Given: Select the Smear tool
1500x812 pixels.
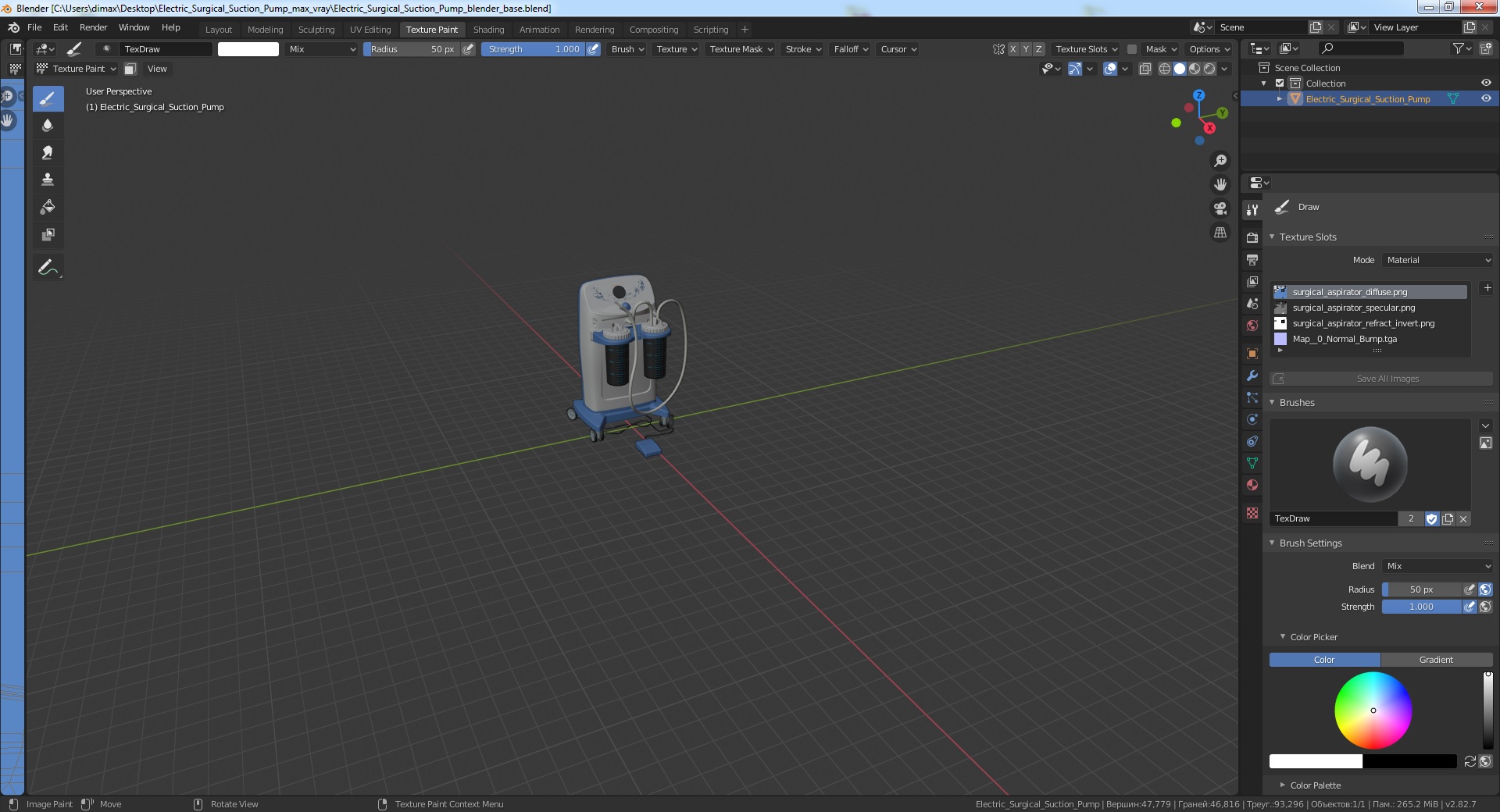Looking at the screenshot, I should (48, 152).
